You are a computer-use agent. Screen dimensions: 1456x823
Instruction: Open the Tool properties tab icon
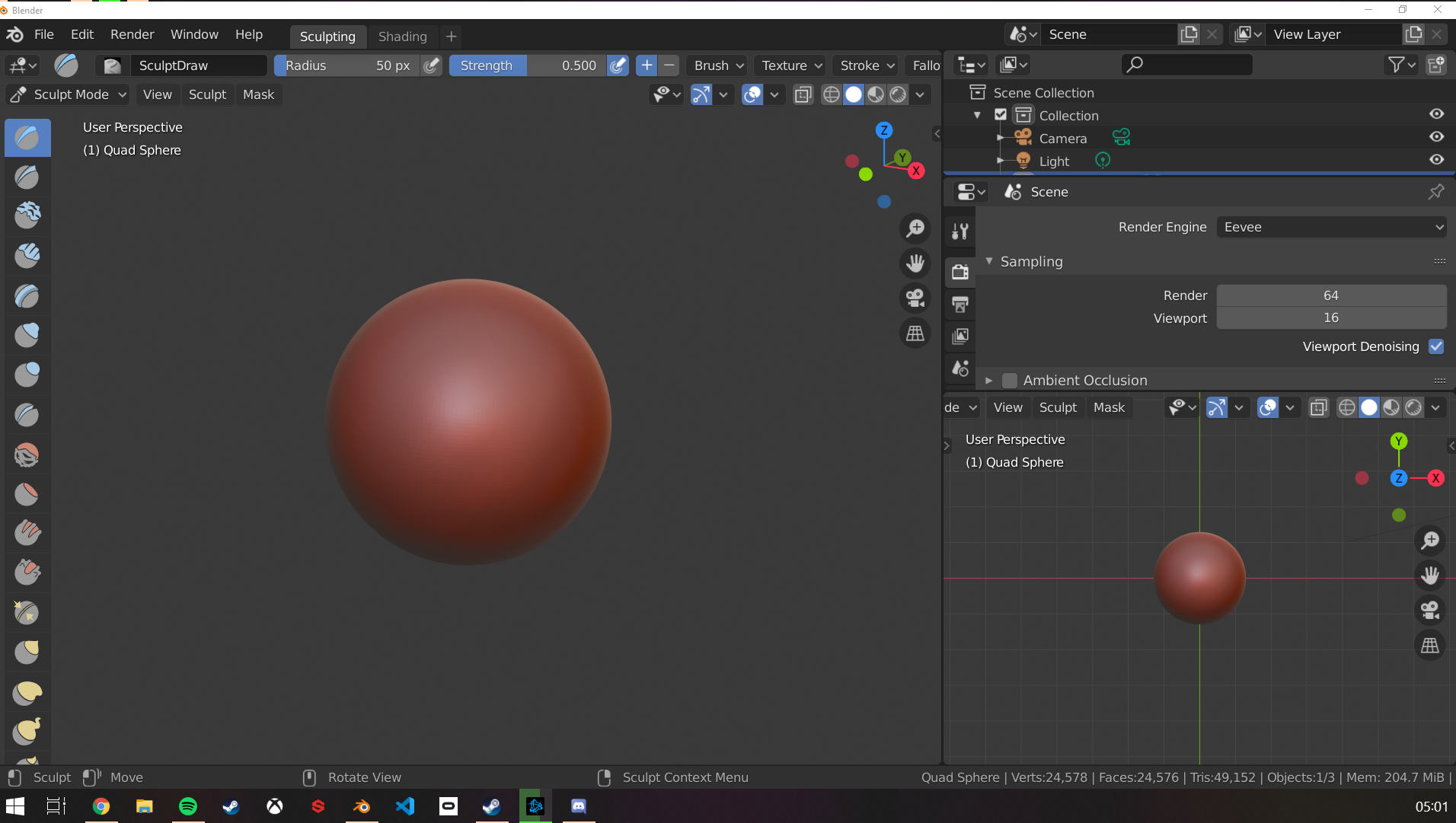coord(960,231)
